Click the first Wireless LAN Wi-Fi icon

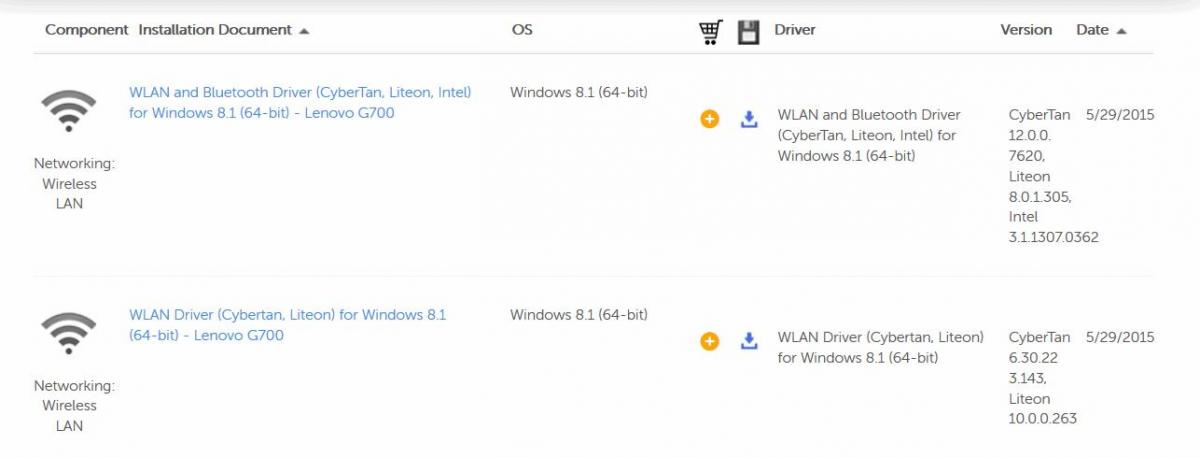pyautogui.click(x=69, y=111)
